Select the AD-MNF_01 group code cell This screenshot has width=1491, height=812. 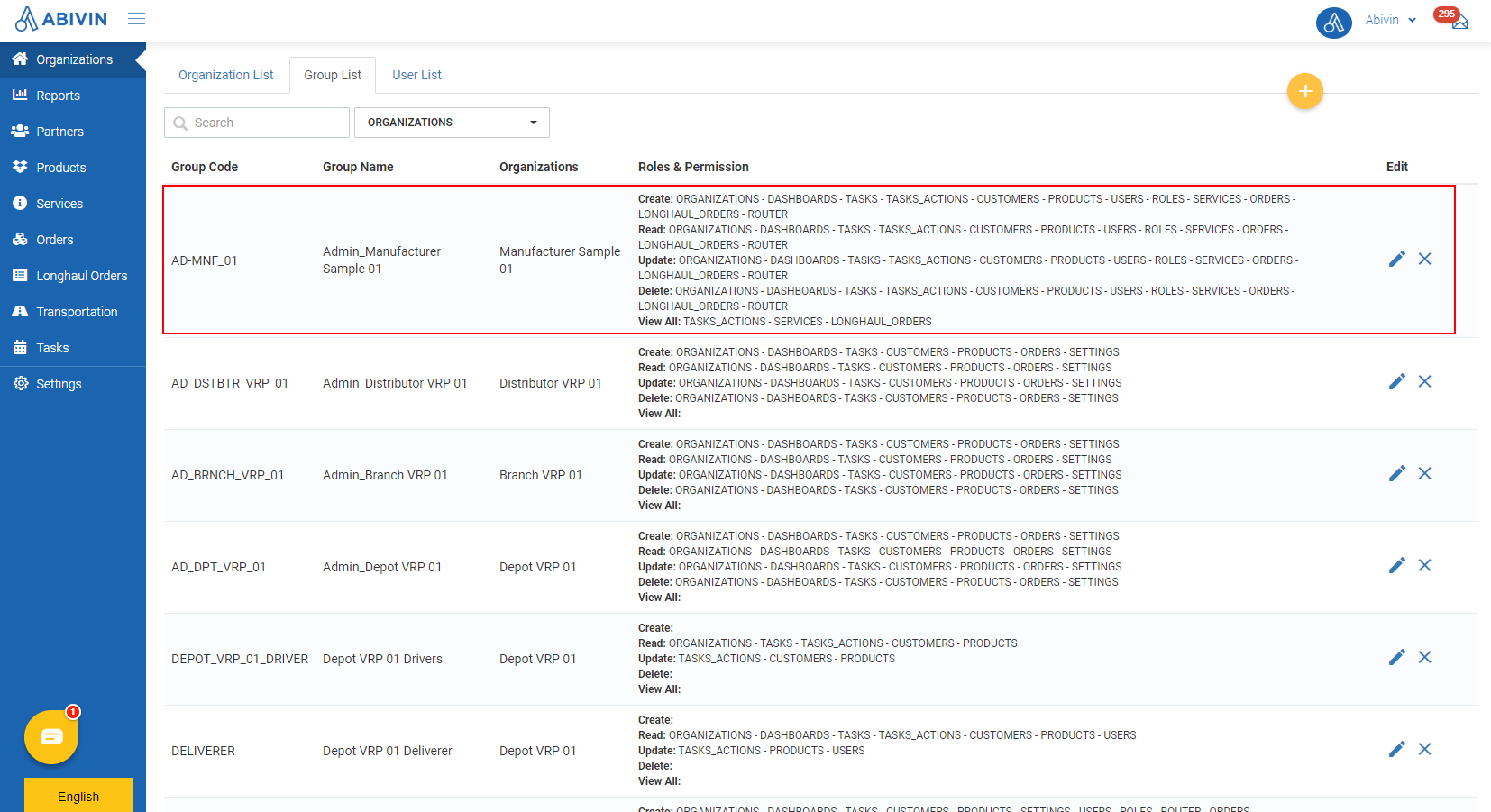click(x=205, y=260)
